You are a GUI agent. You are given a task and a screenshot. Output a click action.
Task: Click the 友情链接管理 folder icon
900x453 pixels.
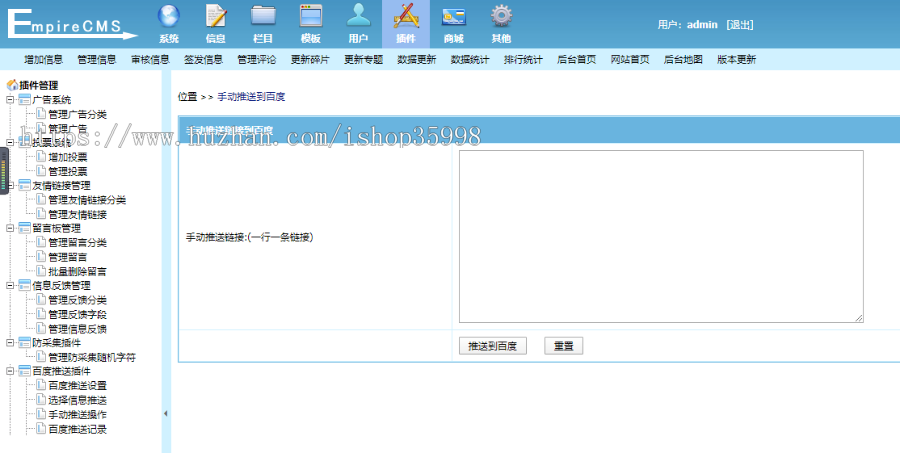coord(24,185)
